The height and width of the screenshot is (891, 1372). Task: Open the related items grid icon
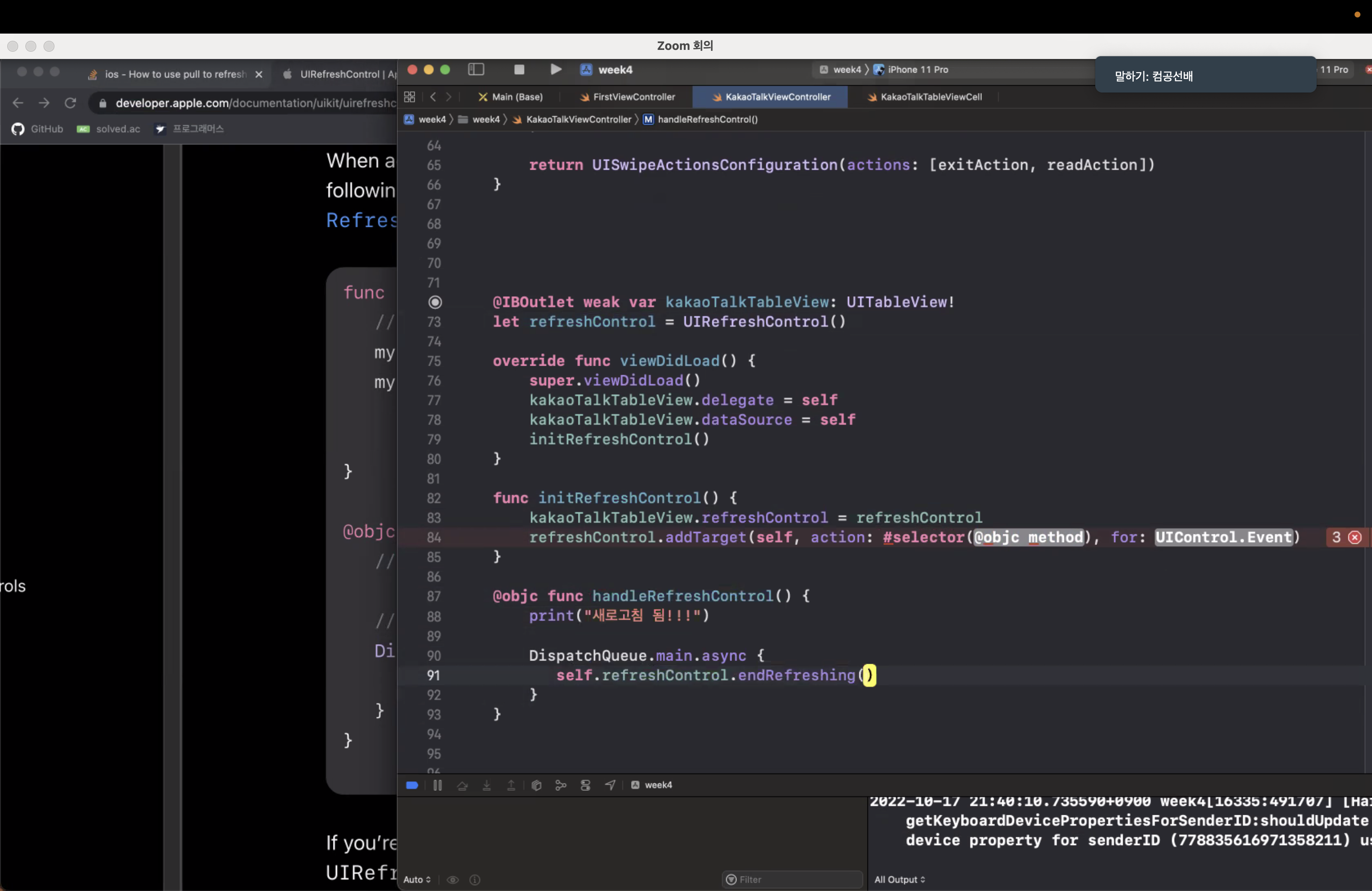coord(409,97)
